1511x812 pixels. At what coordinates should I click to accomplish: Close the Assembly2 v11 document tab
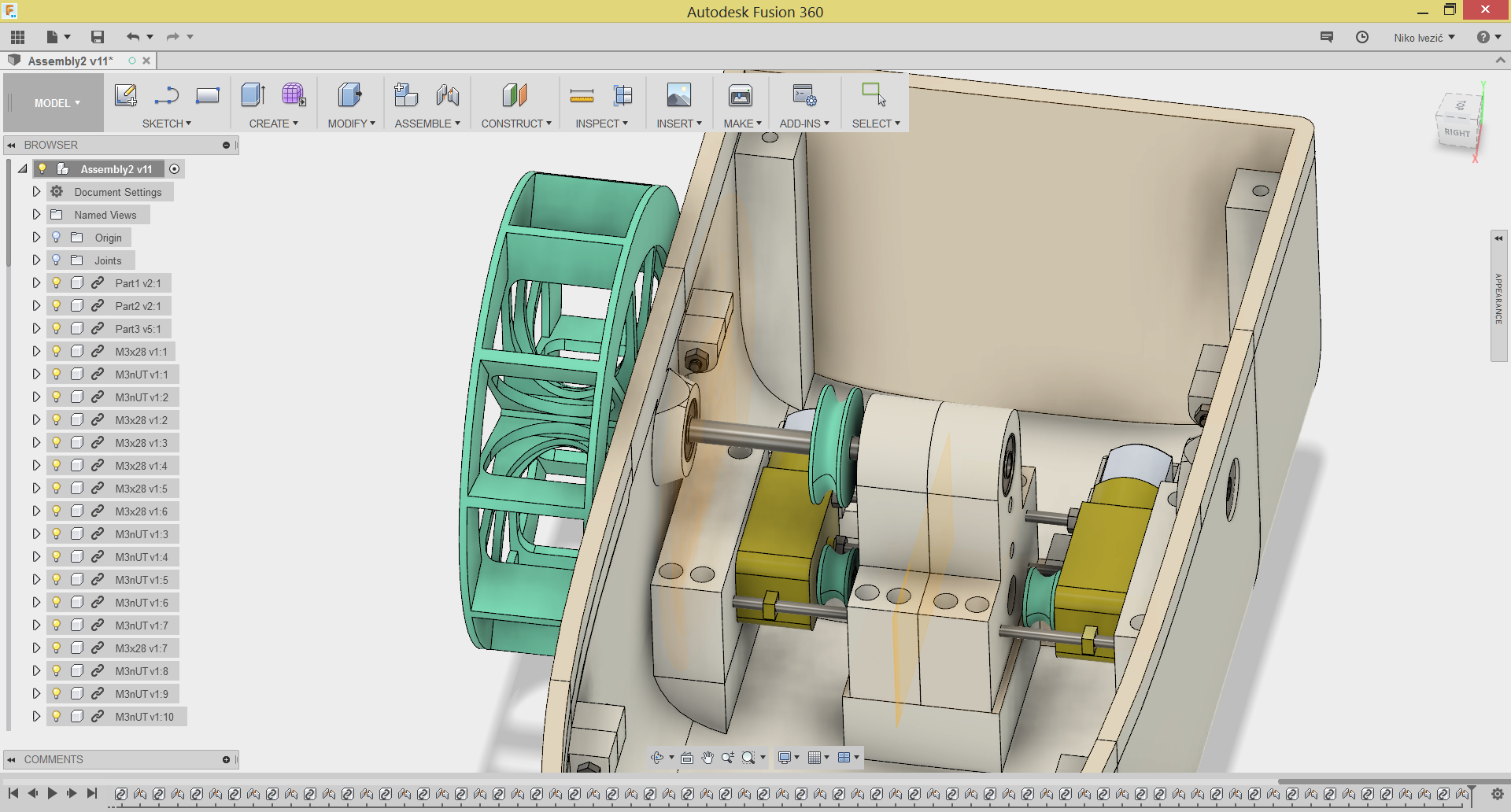coord(146,61)
